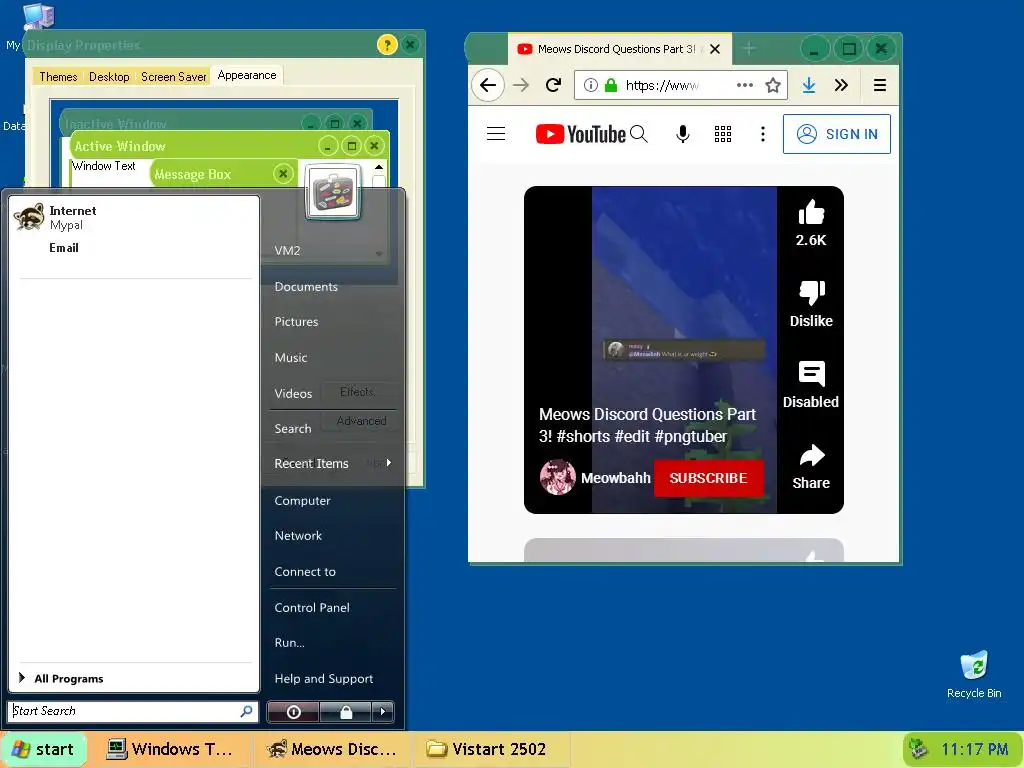The image size is (1024, 768).
Task: Expand shutdown options arrow
Action: click(383, 712)
